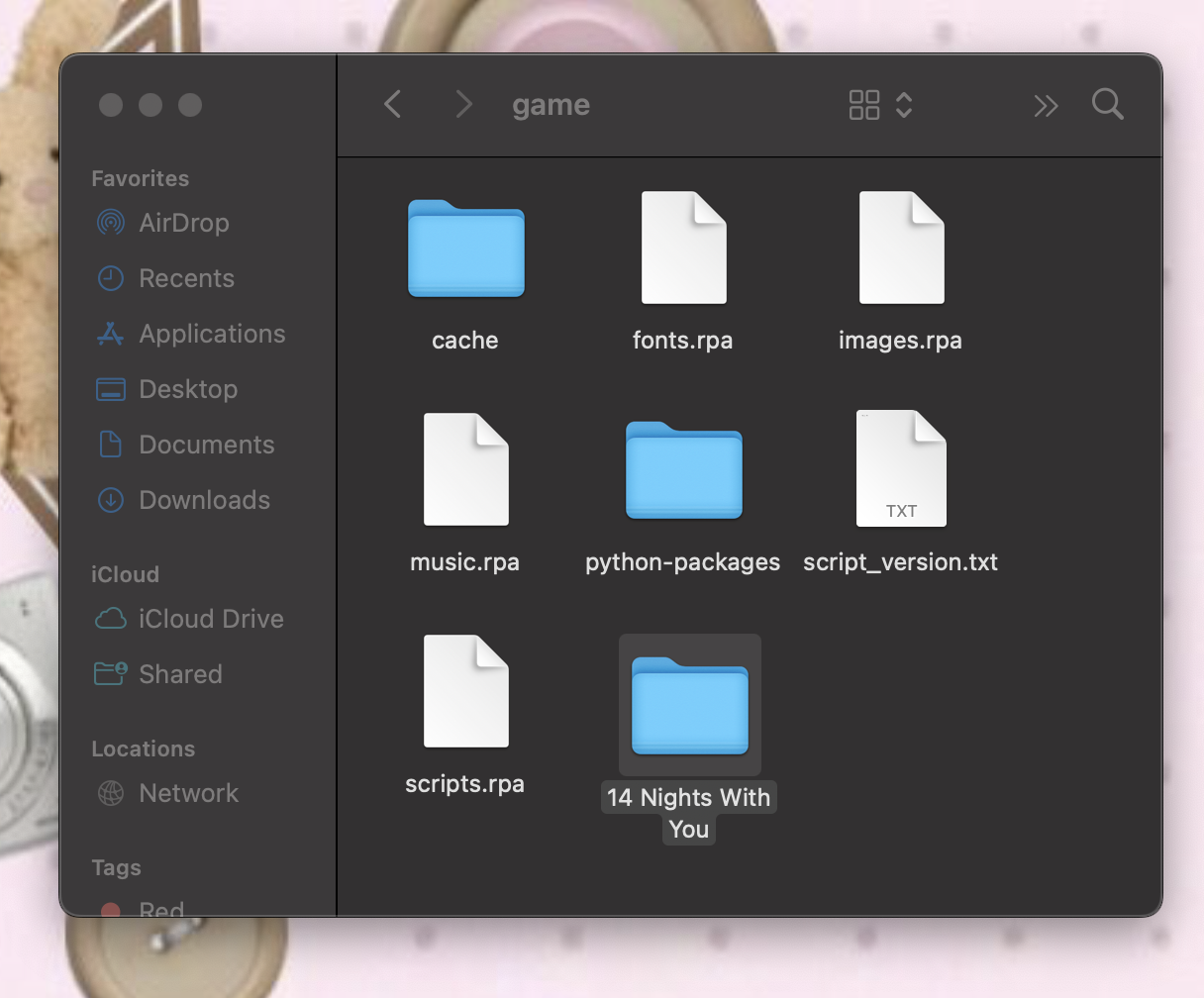Image resolution: width=1204 pixels, height=998 pixels.
Task: Click the python-packages folder name
Action: click(683, 562)
